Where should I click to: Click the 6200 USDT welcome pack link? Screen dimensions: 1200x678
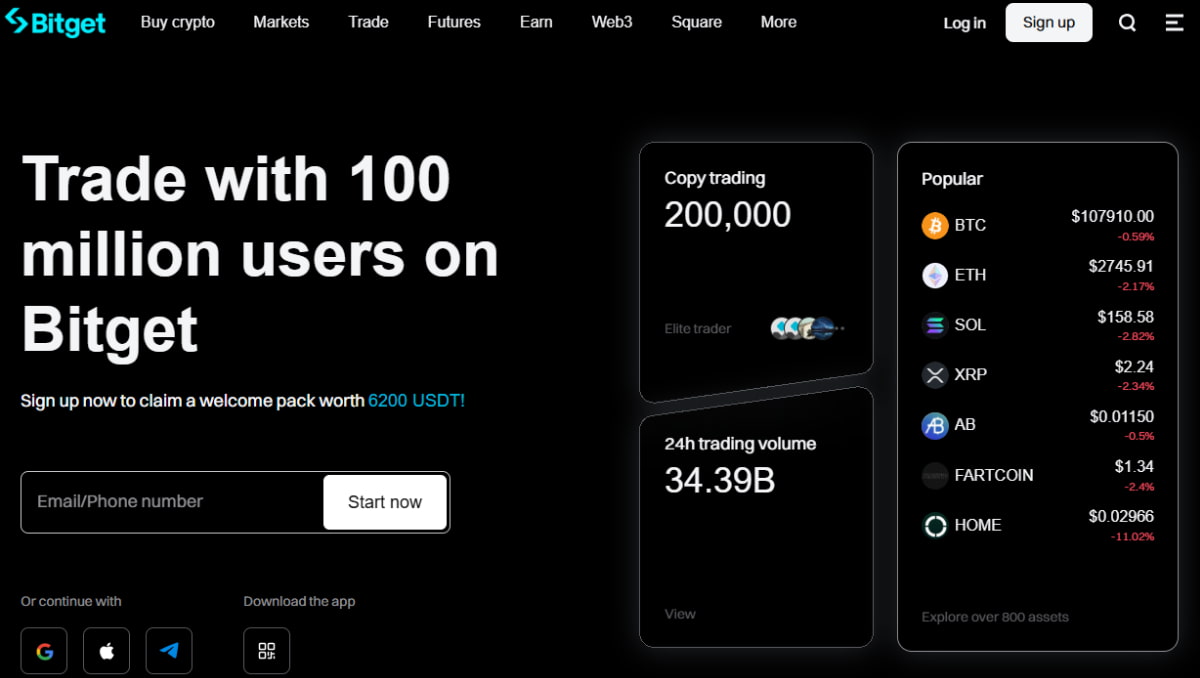tap(416, 401)
